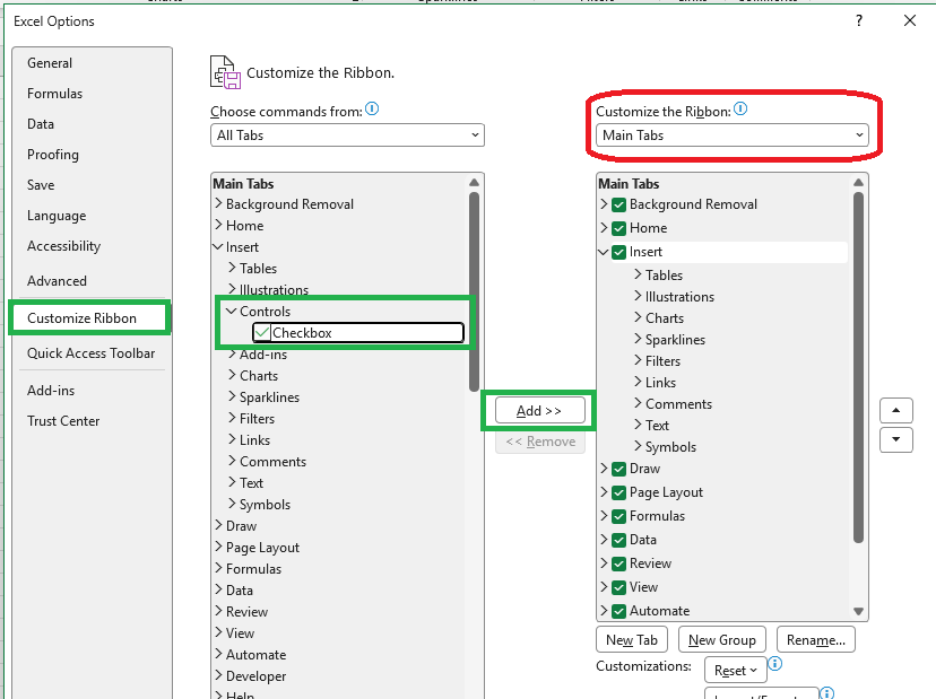This screenshot has height=699, width=936.
Task: Toggle the Page Layout tab checkbox
Action: 619,493
